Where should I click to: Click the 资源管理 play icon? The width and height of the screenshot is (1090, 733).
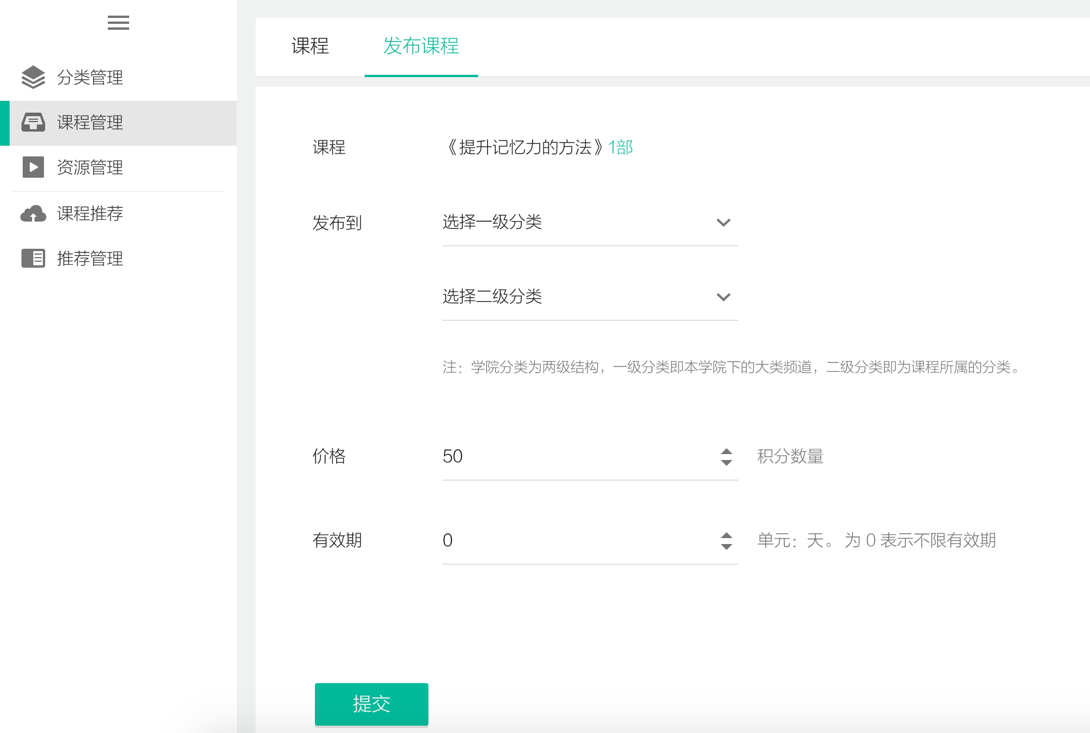point(33,167)
